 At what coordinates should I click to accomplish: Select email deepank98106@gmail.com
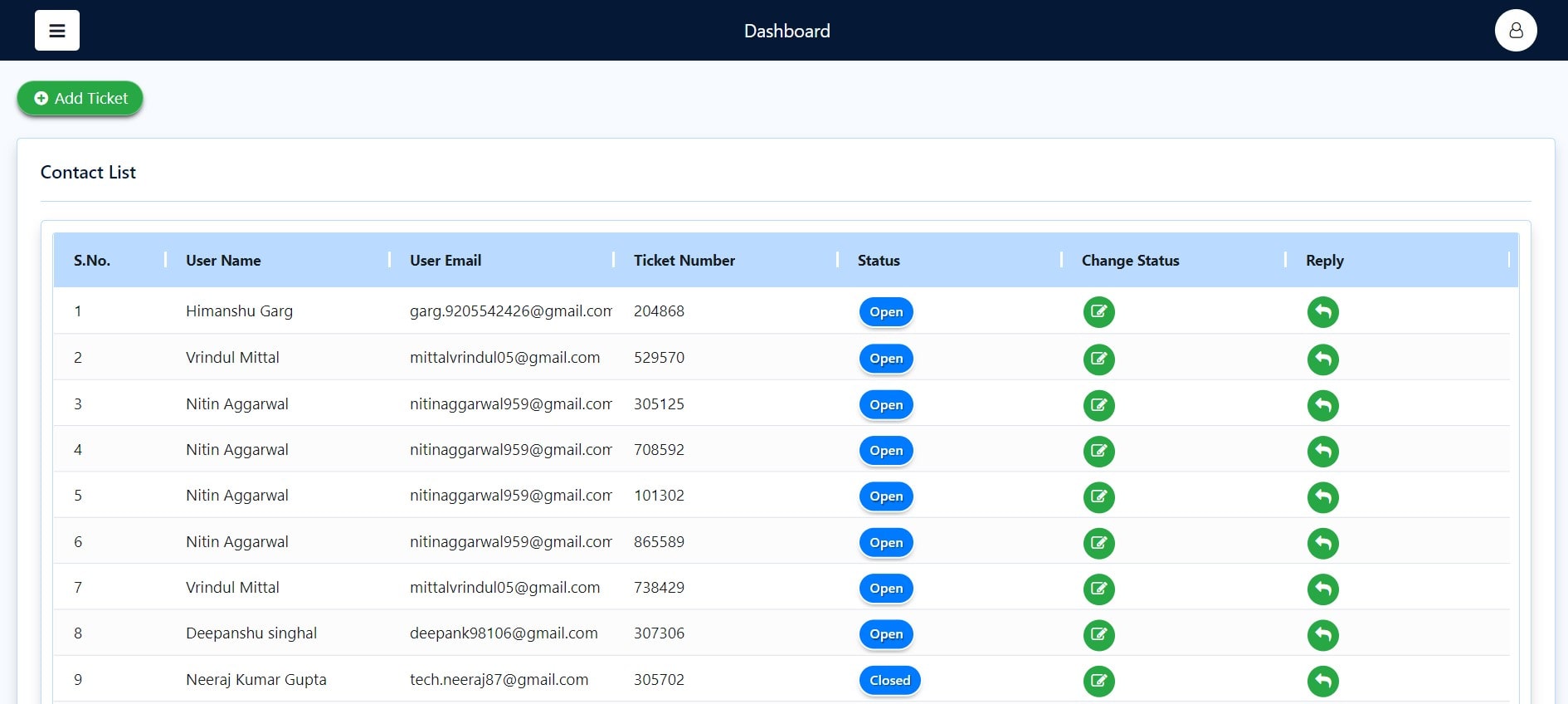[x=504, y=633]
